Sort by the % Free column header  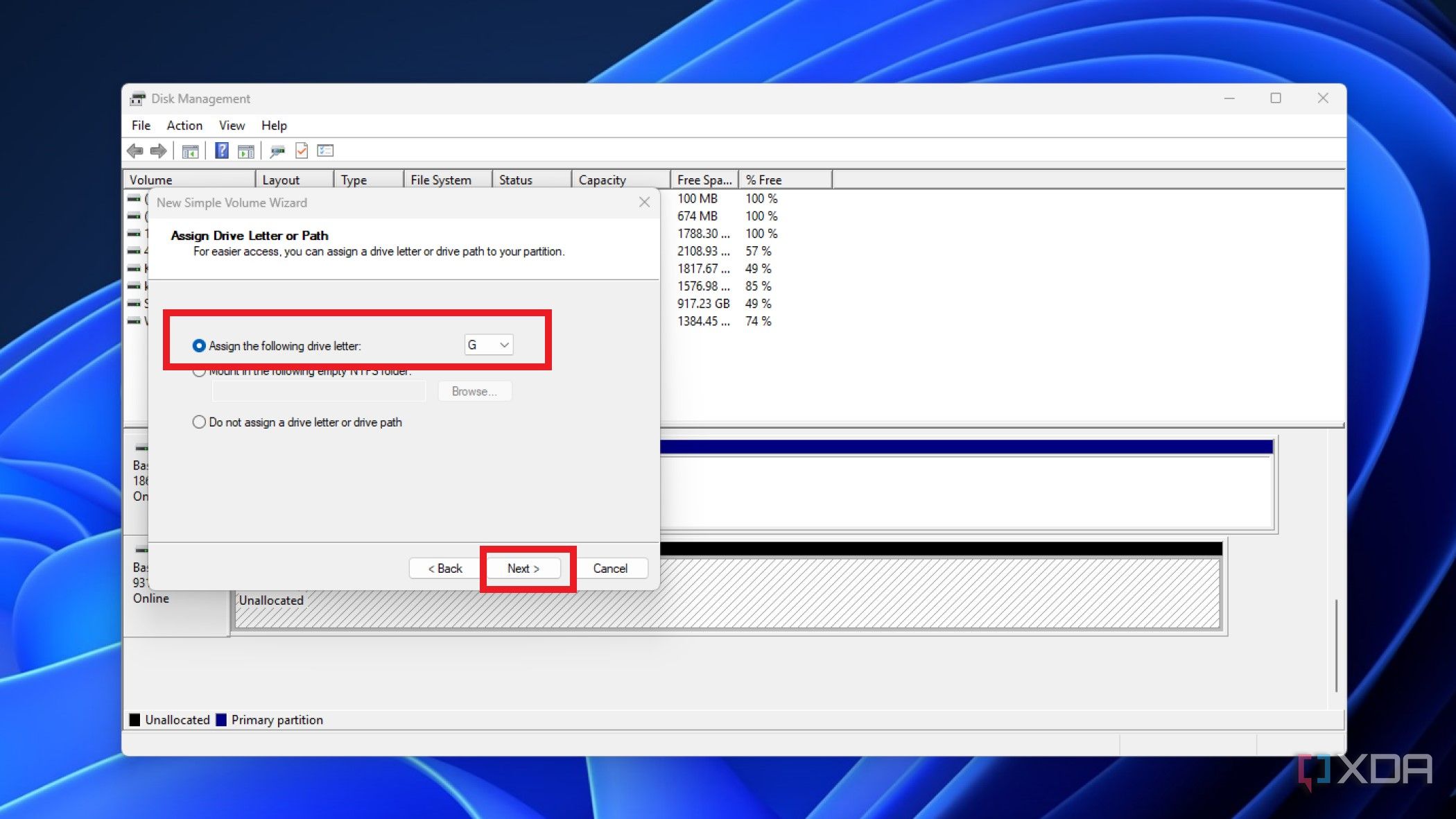coord(786,180)
